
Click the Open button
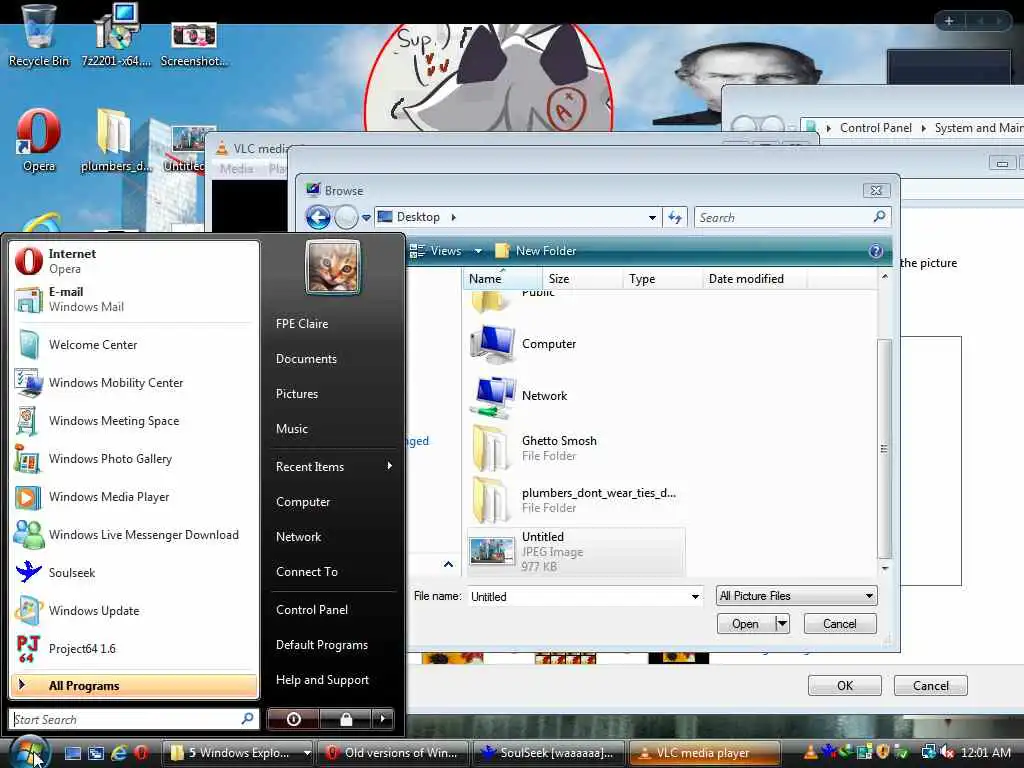coord(746,624)
